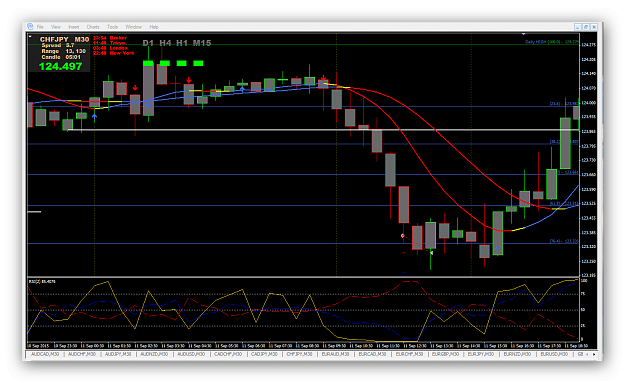Switch to the EURAUD,M30 chart tab

tap(335, 354)
